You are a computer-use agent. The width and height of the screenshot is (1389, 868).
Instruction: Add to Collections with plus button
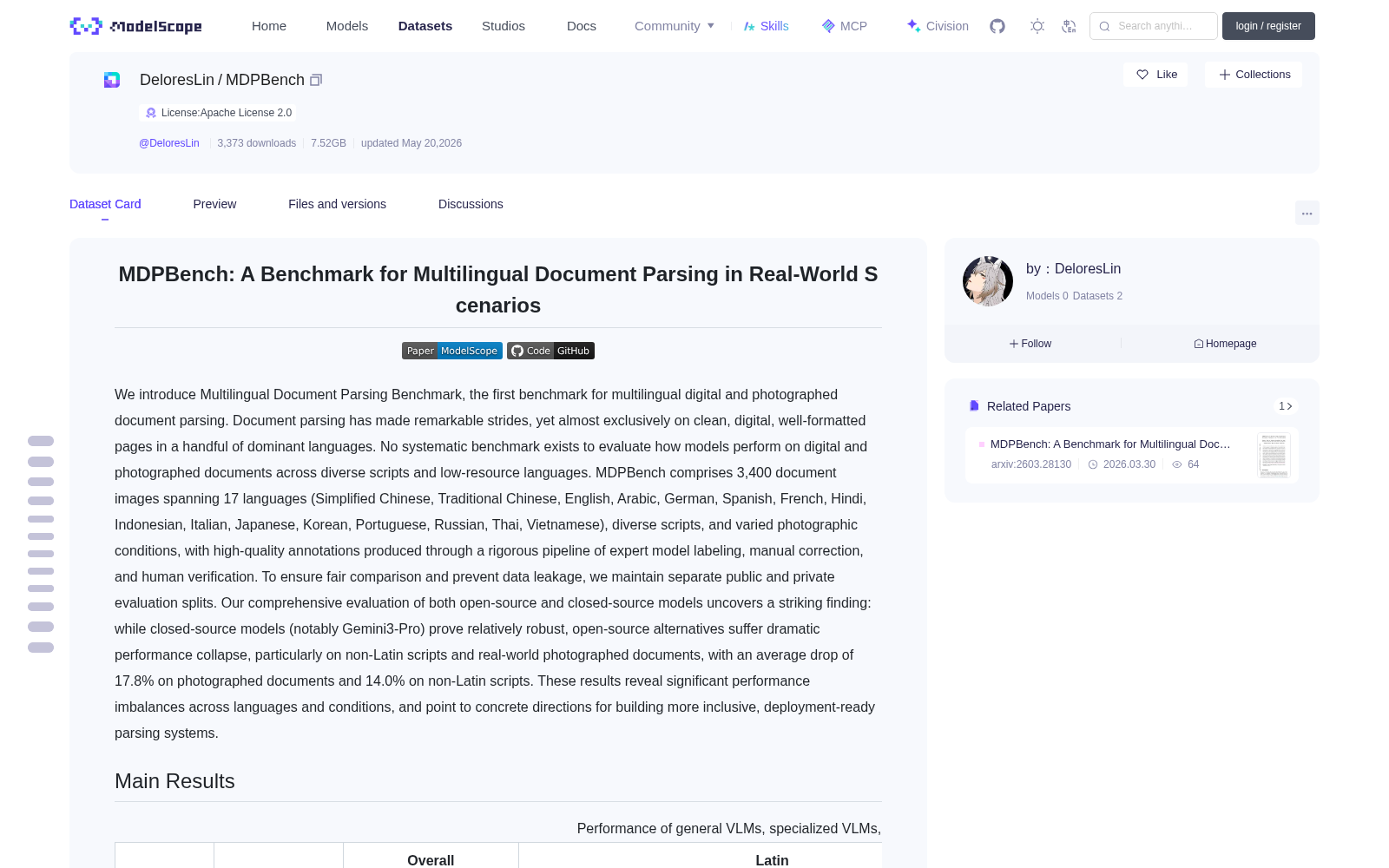(1254, 75)
